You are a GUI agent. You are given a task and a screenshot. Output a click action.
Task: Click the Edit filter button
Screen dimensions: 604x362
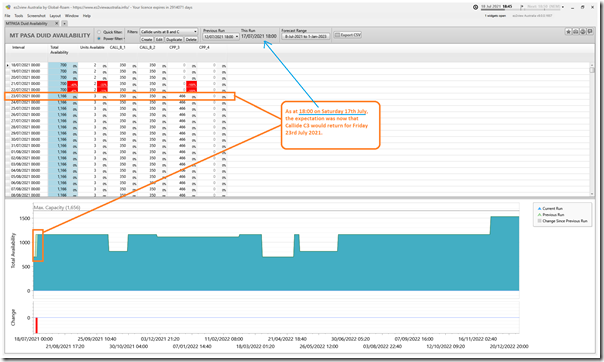point(159,39)
